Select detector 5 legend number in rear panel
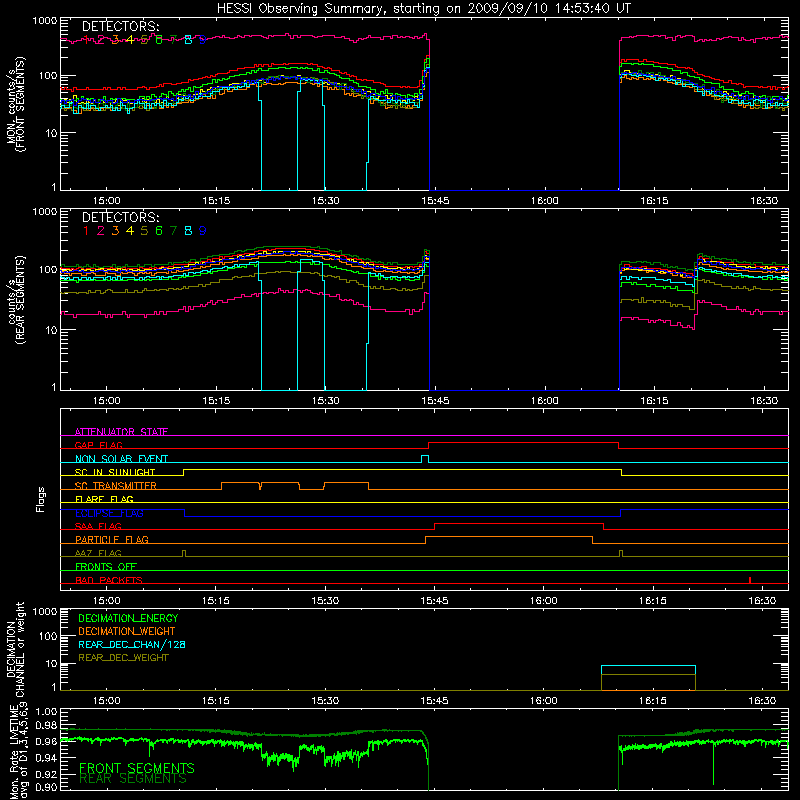Screen dimensions: 800x800 point(144,231)
